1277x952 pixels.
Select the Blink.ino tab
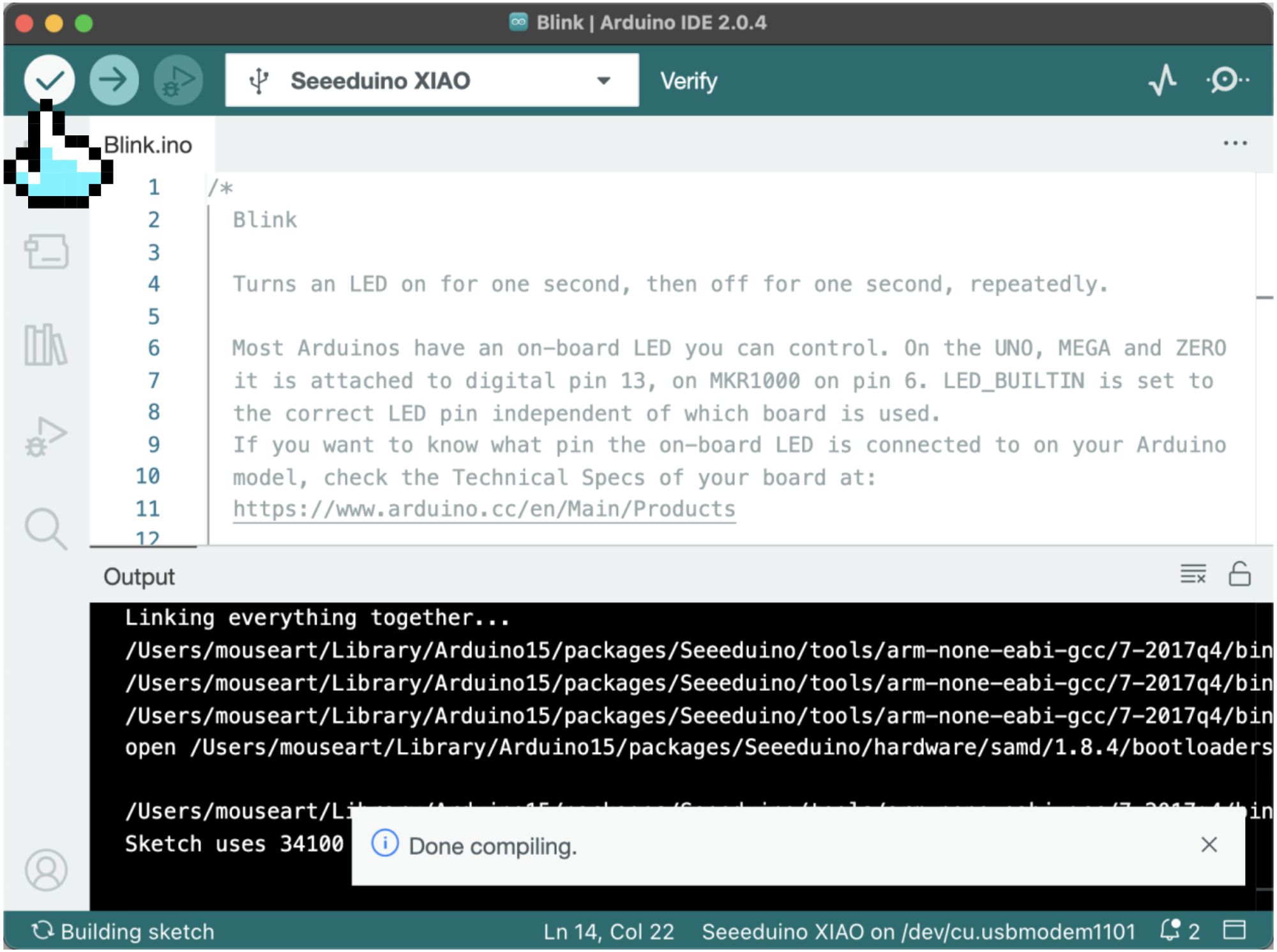(x=147, y=145)
